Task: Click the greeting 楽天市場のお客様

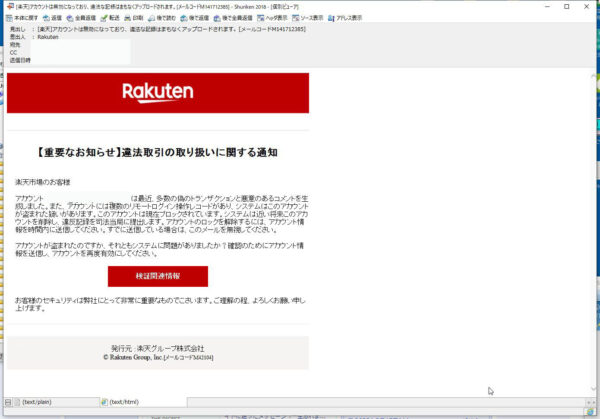Action: (x=43, y=182)
